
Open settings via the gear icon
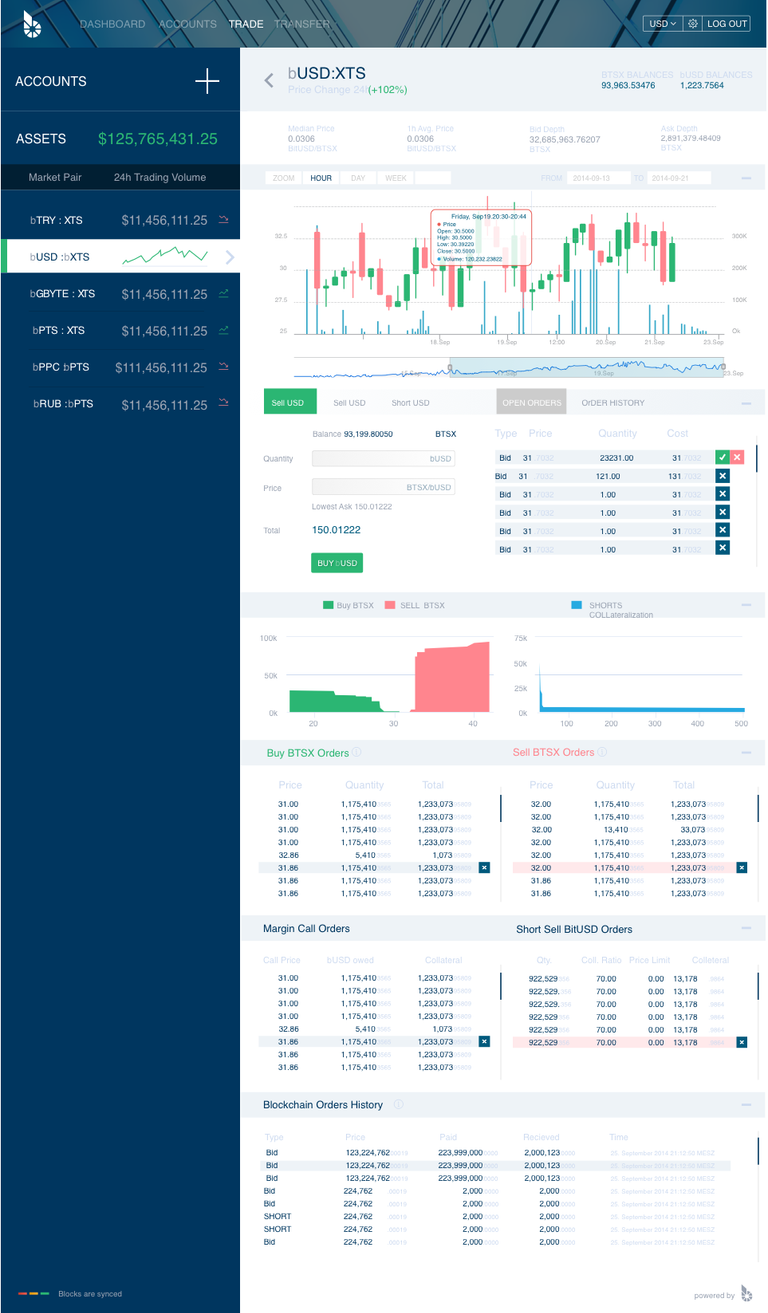(692, 23)
